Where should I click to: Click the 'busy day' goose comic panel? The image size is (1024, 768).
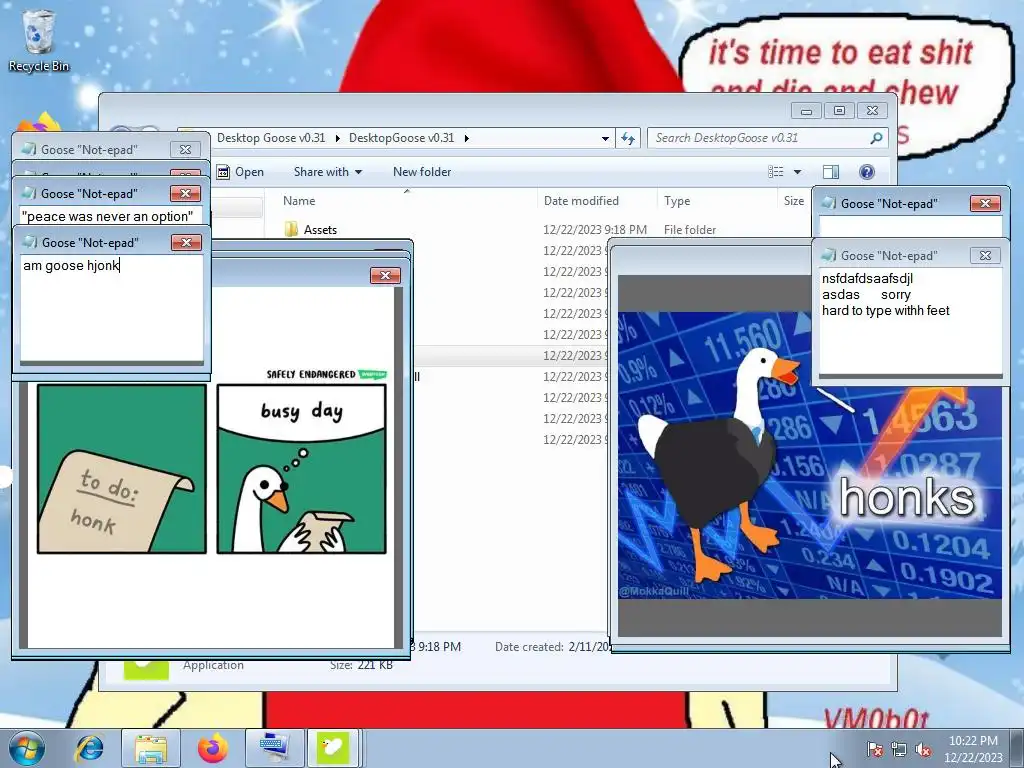tap(301, 469)
